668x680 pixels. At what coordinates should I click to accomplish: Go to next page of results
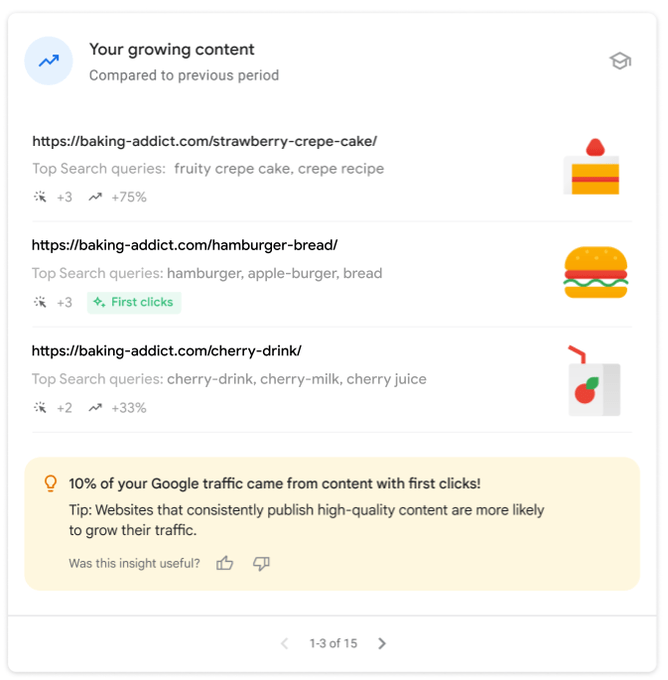(x=382, y=643)
